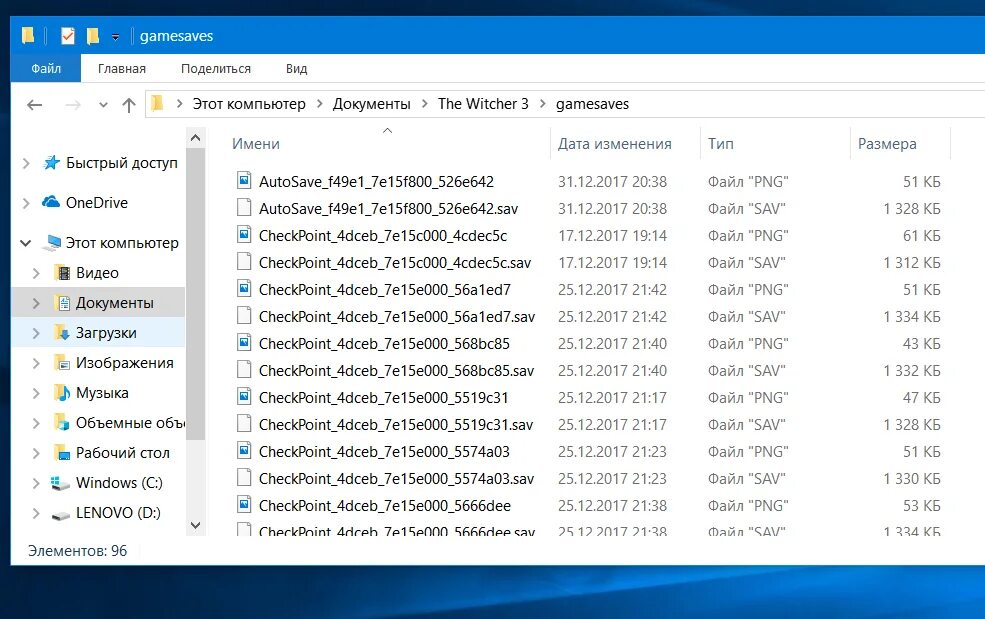Go back with the left arrow button

(x=35, y=105)
